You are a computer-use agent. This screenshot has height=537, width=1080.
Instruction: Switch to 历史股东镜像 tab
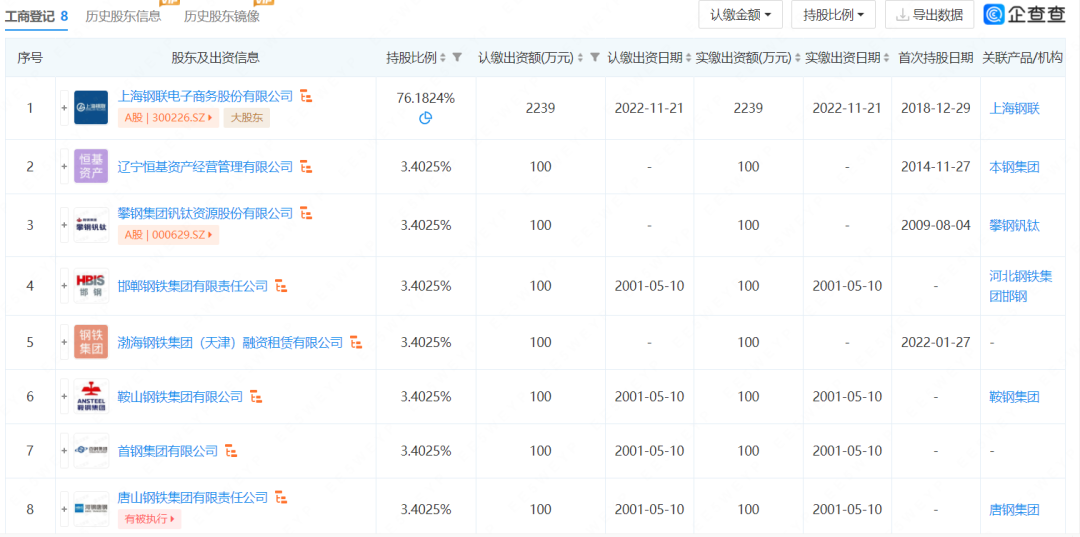point(222,17)
